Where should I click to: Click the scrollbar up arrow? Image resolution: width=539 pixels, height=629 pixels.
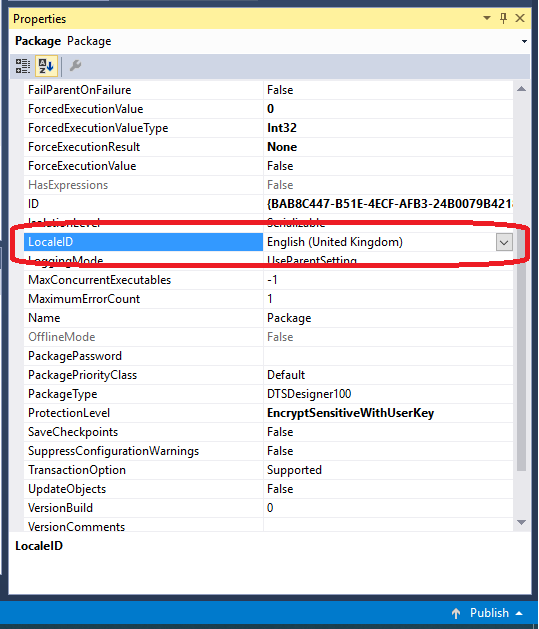pos(521,89)
